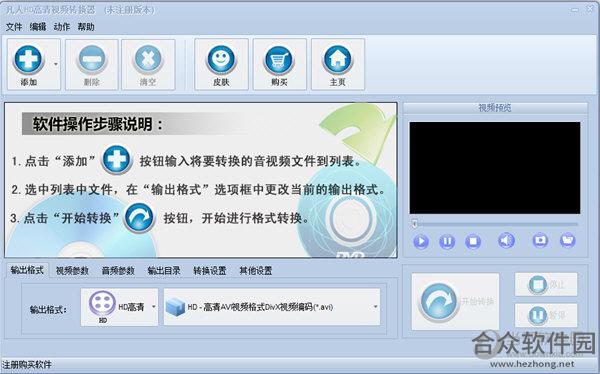Mute preview with the speaker icon
The width and height of the screenshot is (600, 374).
click(506, 240)
